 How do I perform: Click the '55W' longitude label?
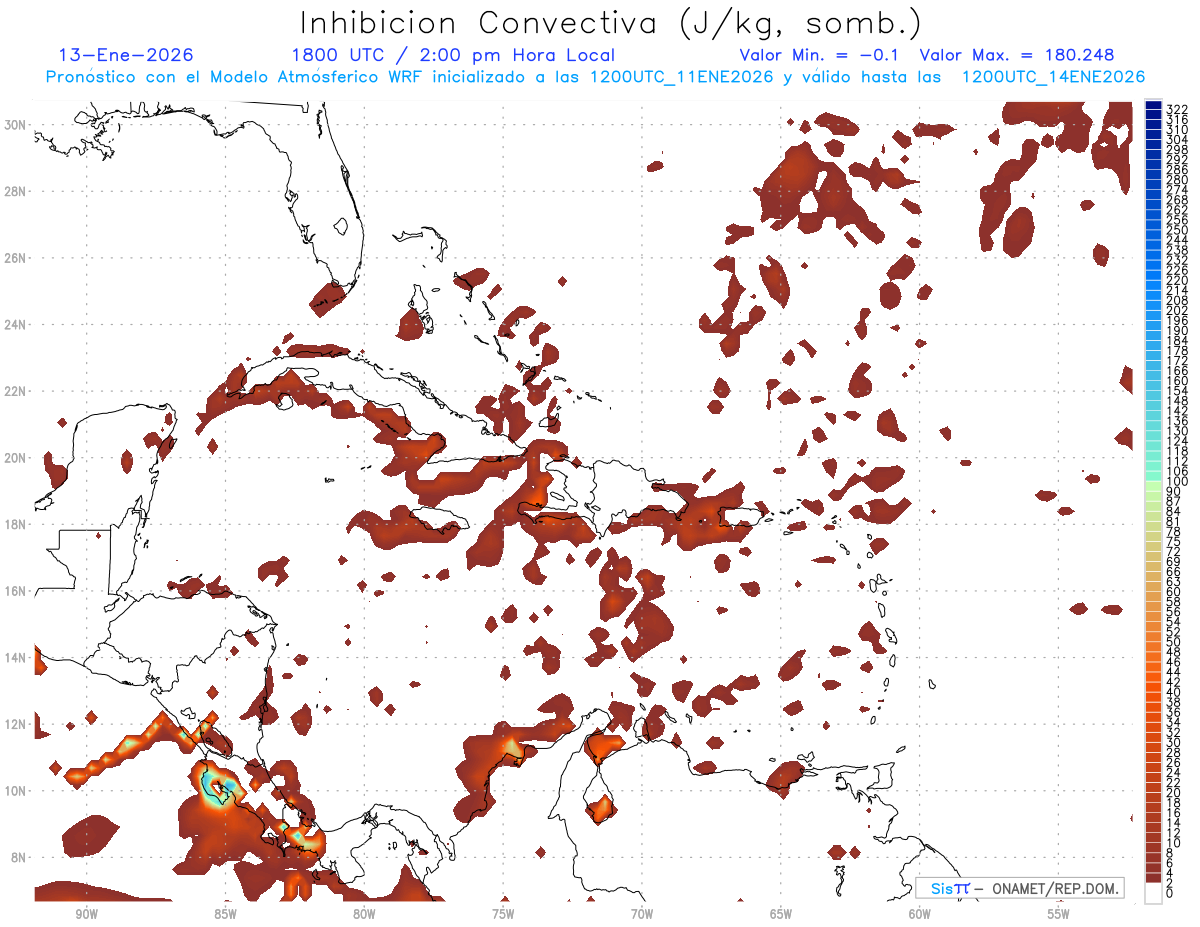[x=1059, y=914]
